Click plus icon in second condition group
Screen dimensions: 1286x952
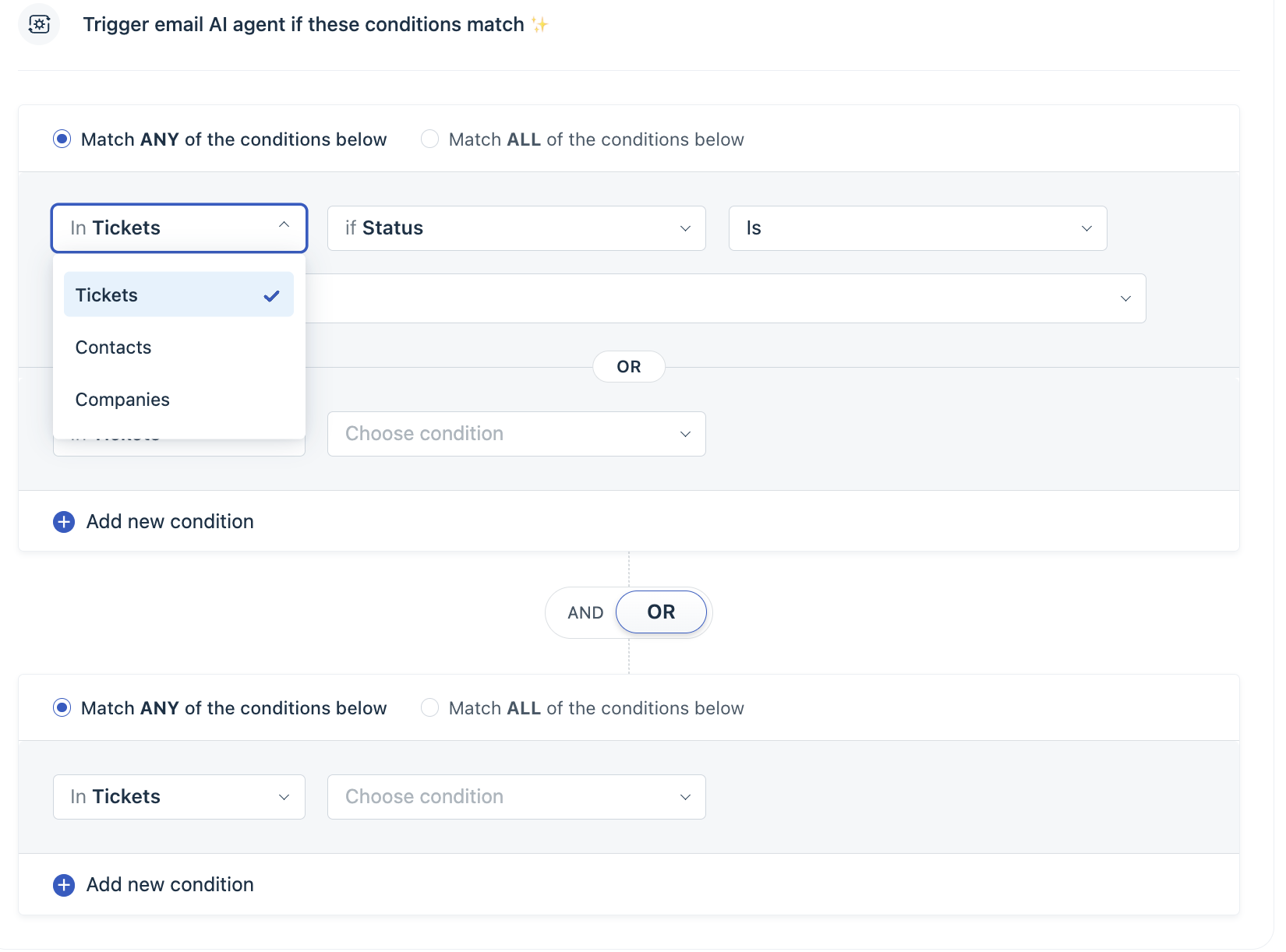pos(64,885)
